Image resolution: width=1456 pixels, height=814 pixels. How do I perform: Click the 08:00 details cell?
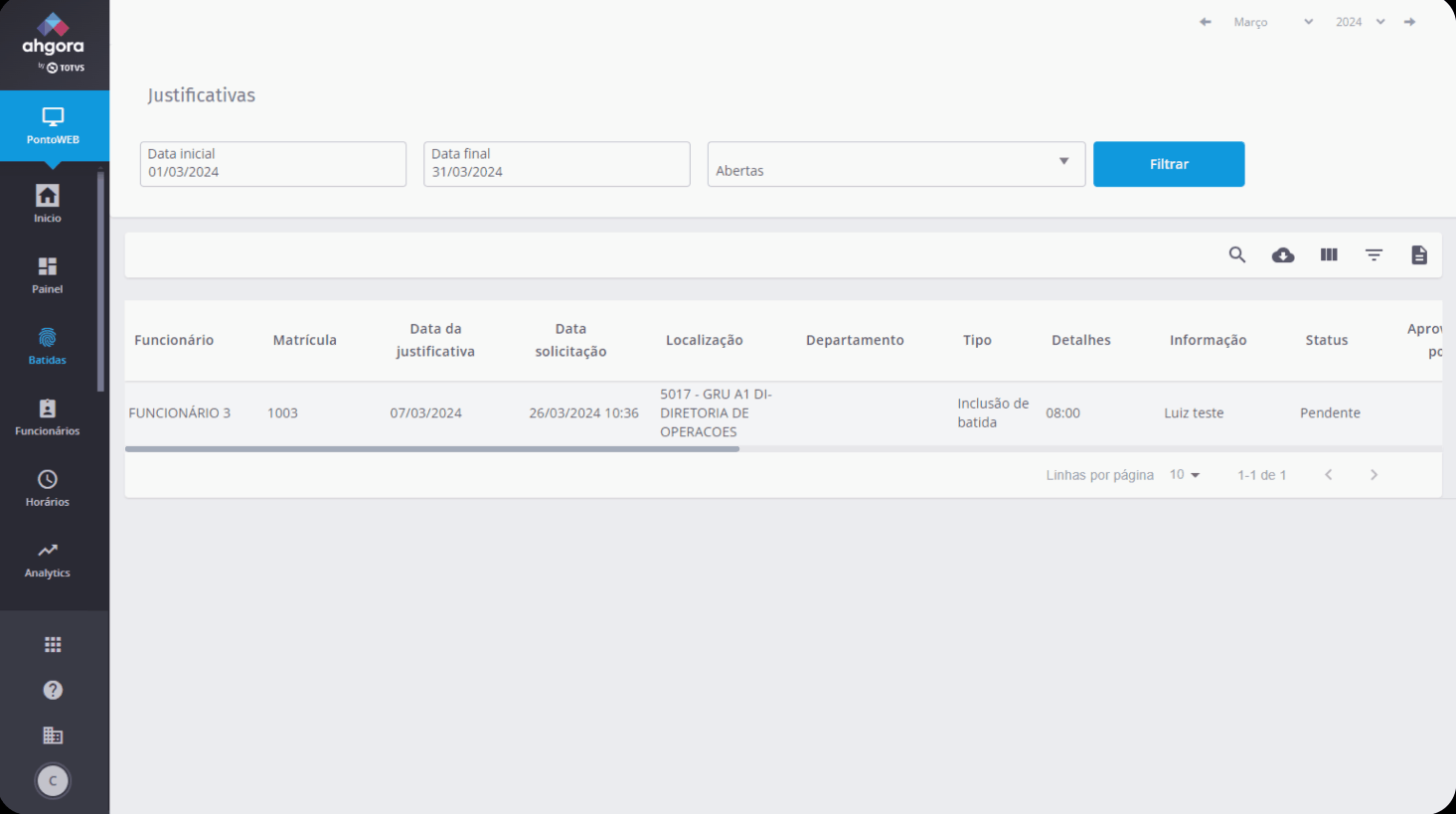click(x=1063, y=413)
